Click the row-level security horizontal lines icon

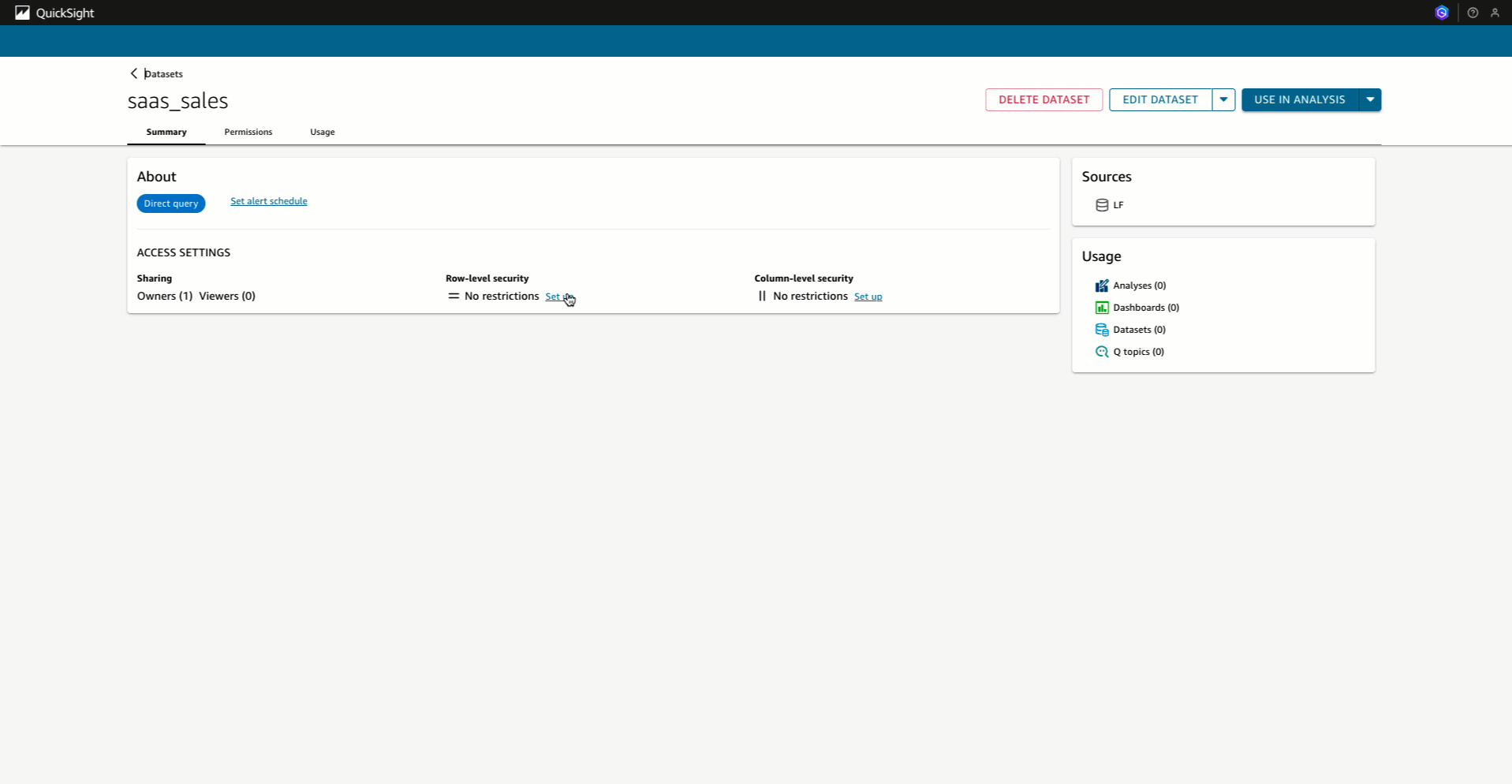point(454,296)
